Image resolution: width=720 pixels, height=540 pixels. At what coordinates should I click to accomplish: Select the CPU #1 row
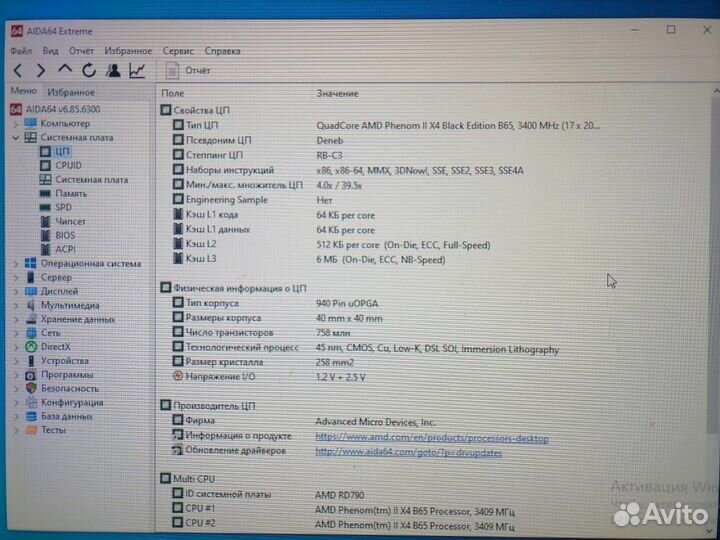343,510
